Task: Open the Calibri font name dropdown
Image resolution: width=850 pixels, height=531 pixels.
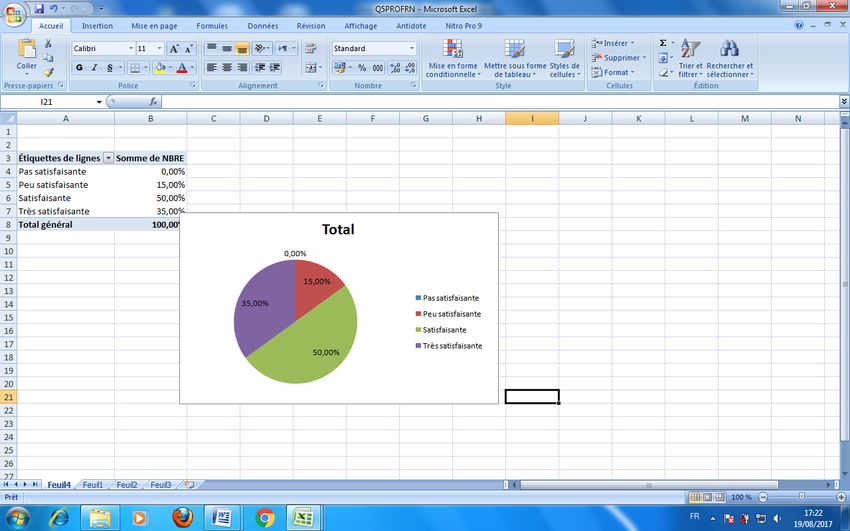Action: [131, 49]
